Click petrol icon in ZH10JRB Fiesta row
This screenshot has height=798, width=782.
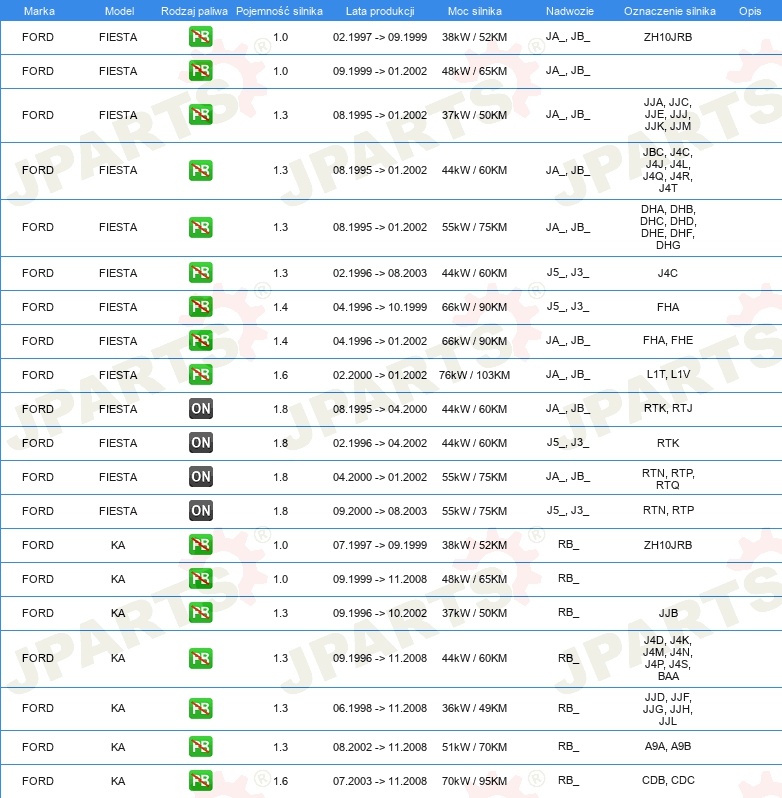click(x=200, y=37)
